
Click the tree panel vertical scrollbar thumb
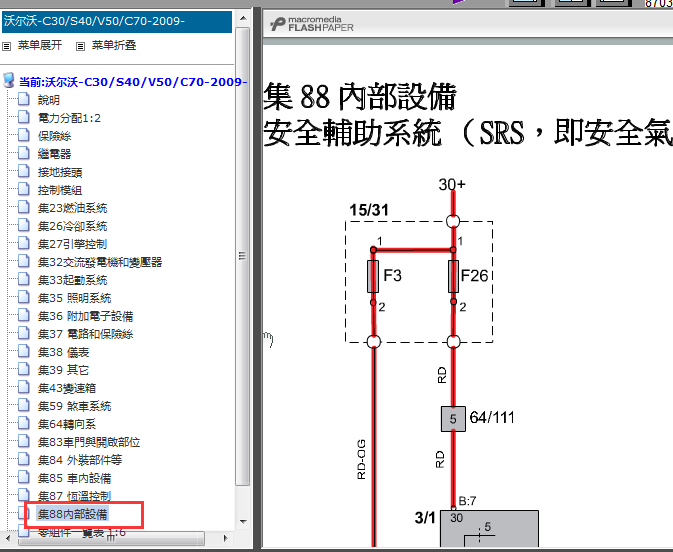[243, 256]
